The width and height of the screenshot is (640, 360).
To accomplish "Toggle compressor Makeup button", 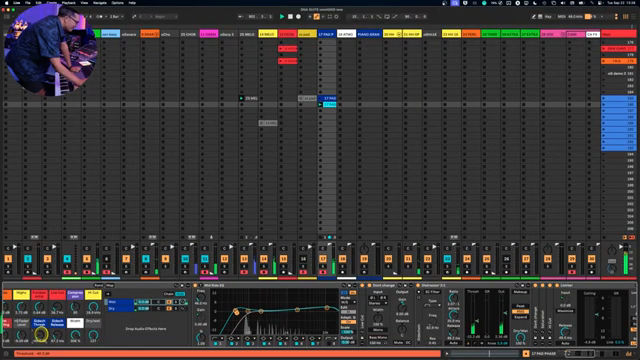I will coord(520,292).
